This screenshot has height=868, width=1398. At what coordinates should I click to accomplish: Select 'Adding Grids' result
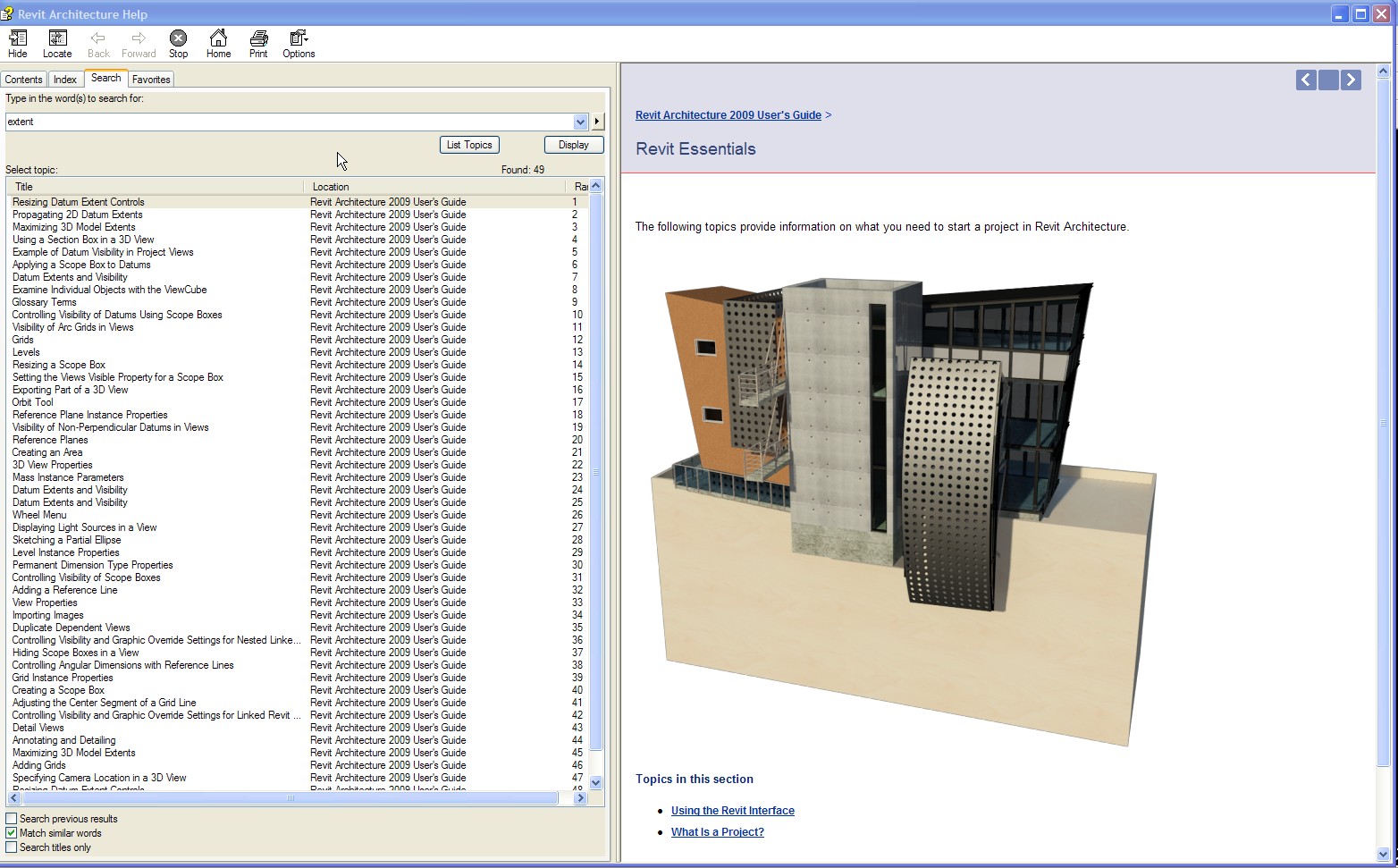tap(299, 765)
